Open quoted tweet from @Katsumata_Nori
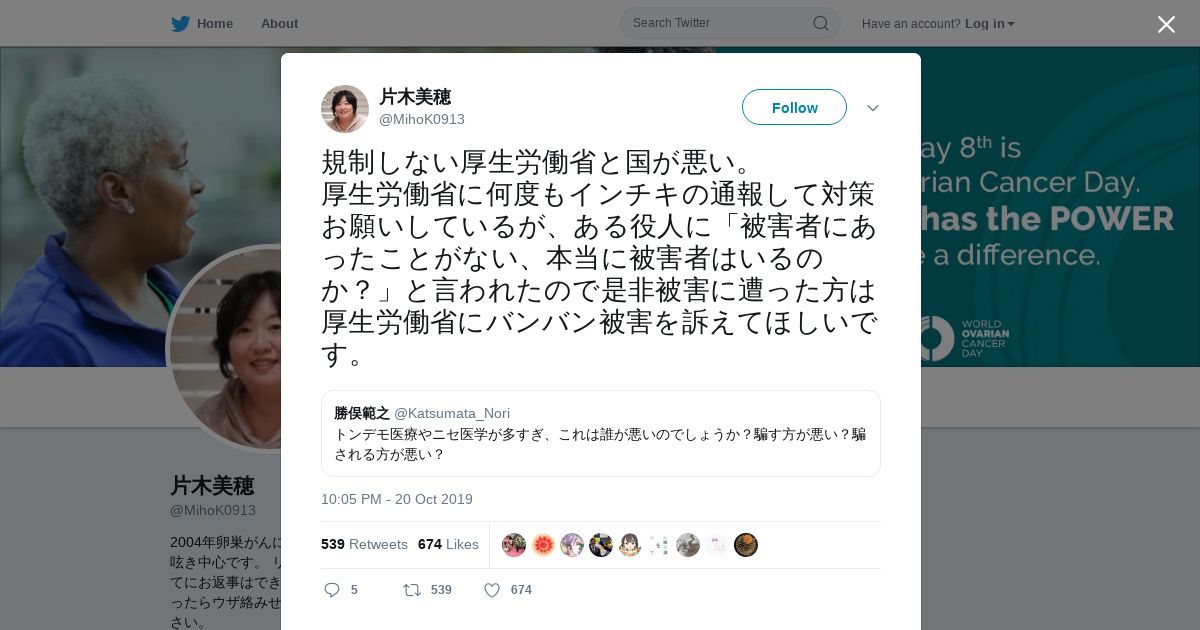This screenshot has width=1200, height=630. point(601,433)
